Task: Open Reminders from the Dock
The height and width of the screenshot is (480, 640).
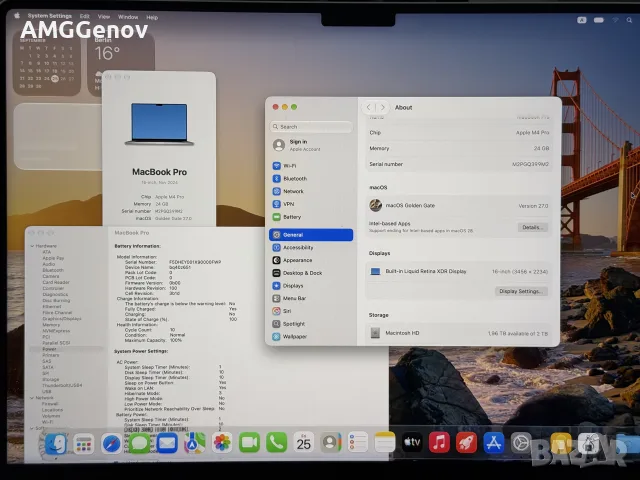Action: point(358,442)
